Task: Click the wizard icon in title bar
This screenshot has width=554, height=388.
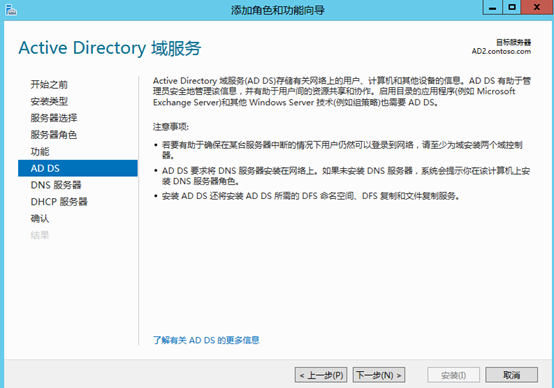Action: (x=11, y=10)
